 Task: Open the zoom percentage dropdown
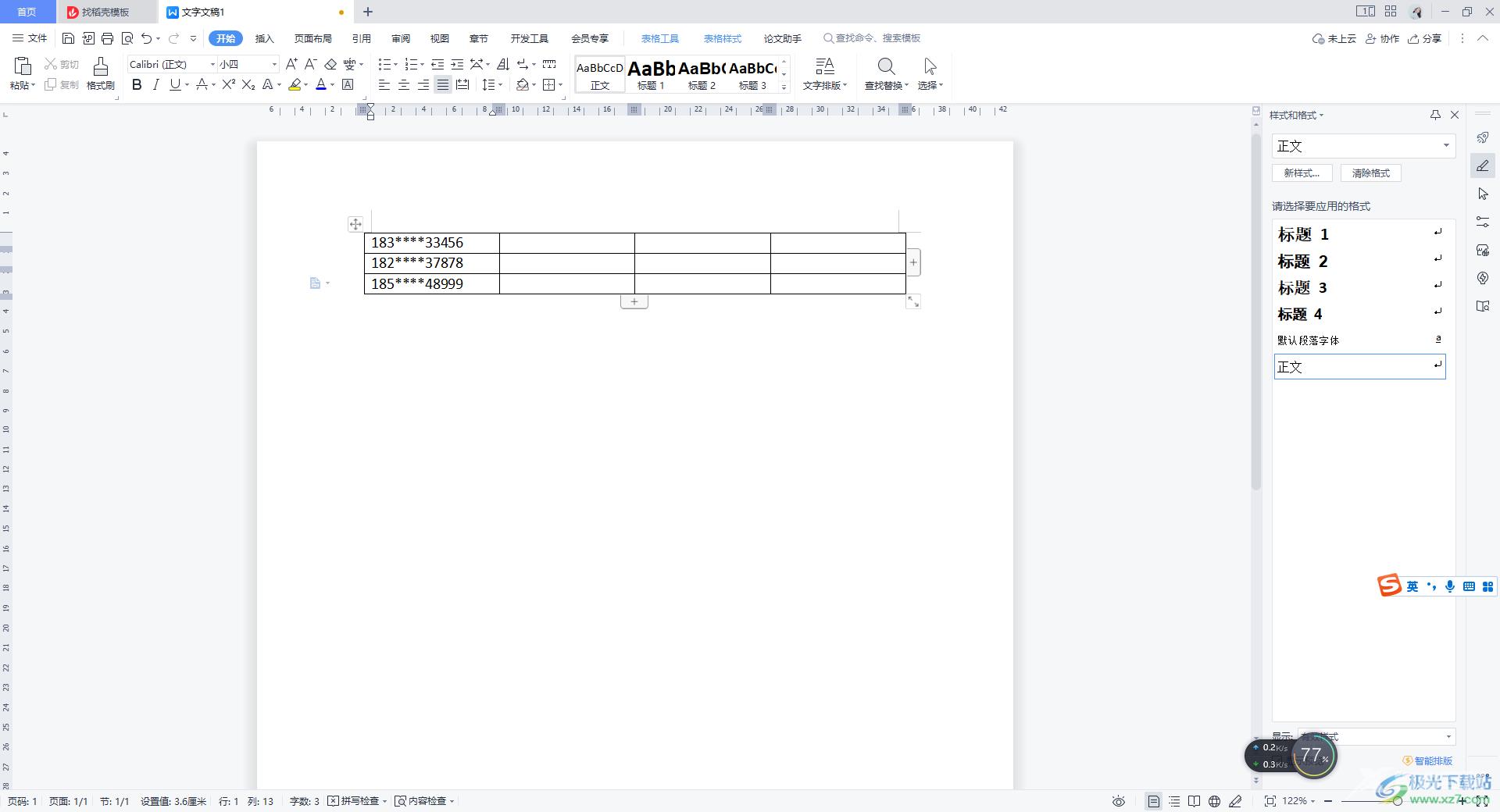pyautogui.click(x=1312, y=801)
